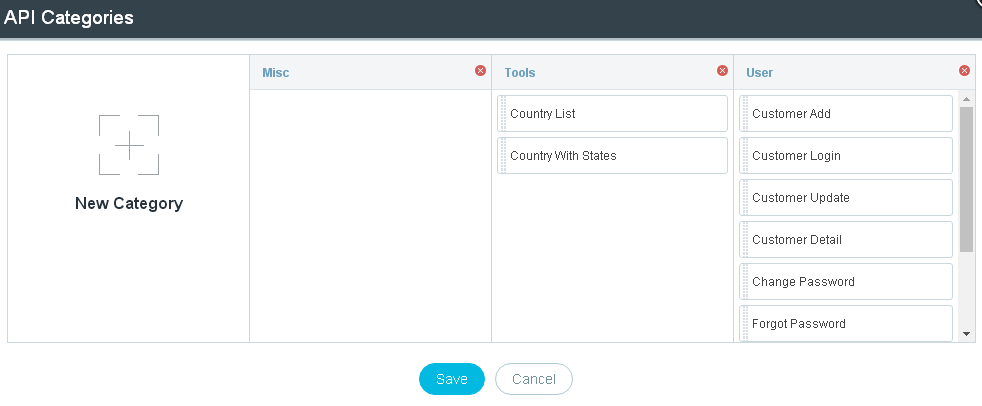Click Country With States drag handle

click(504, 155)
